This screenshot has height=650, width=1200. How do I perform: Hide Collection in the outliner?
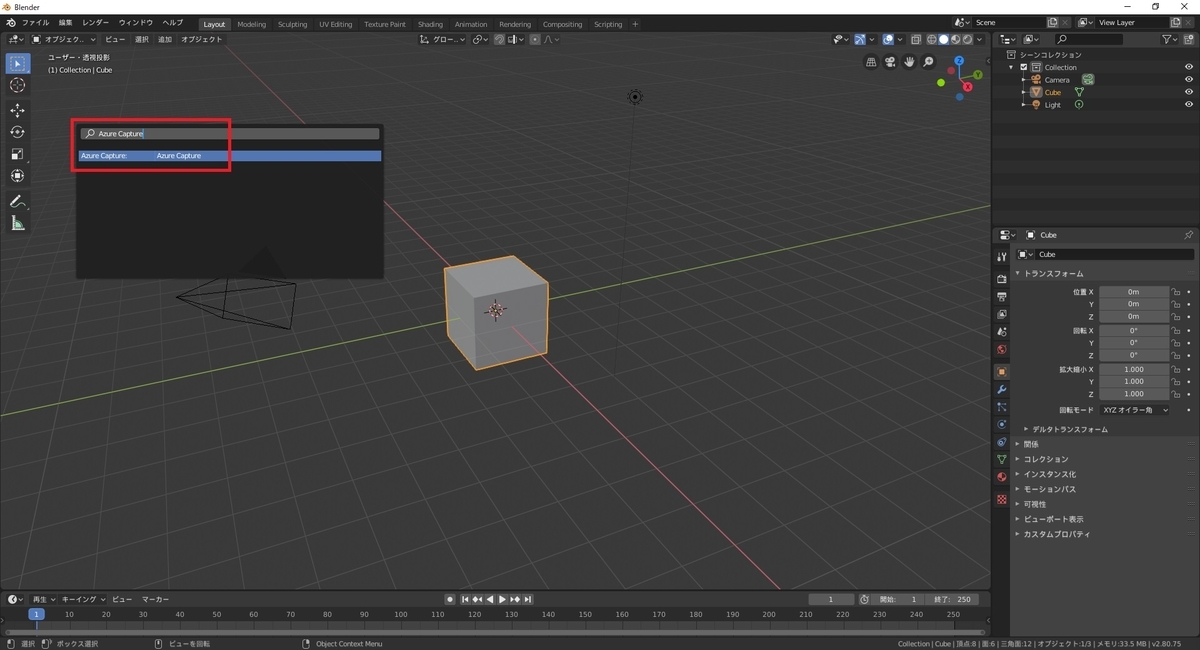[1189, 67]
